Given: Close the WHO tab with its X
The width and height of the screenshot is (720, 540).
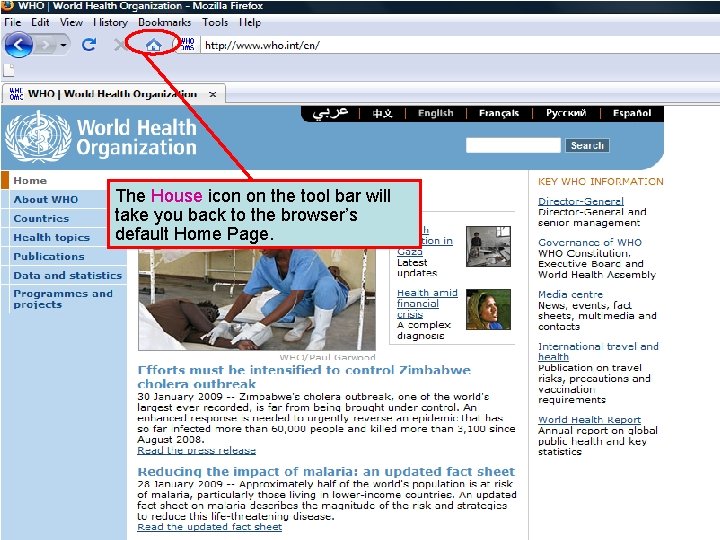Looking at the screenshot, I should [212, 94].
